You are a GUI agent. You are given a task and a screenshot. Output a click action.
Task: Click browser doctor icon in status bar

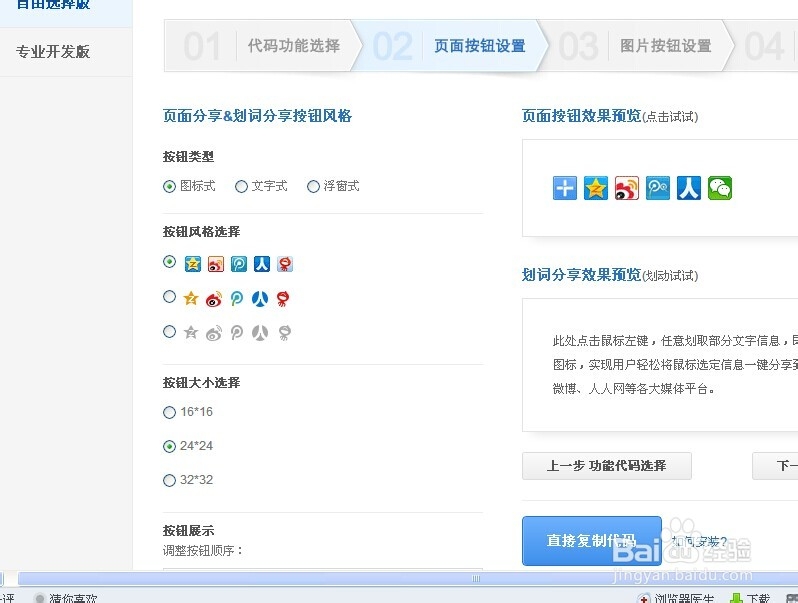(644, 598)
